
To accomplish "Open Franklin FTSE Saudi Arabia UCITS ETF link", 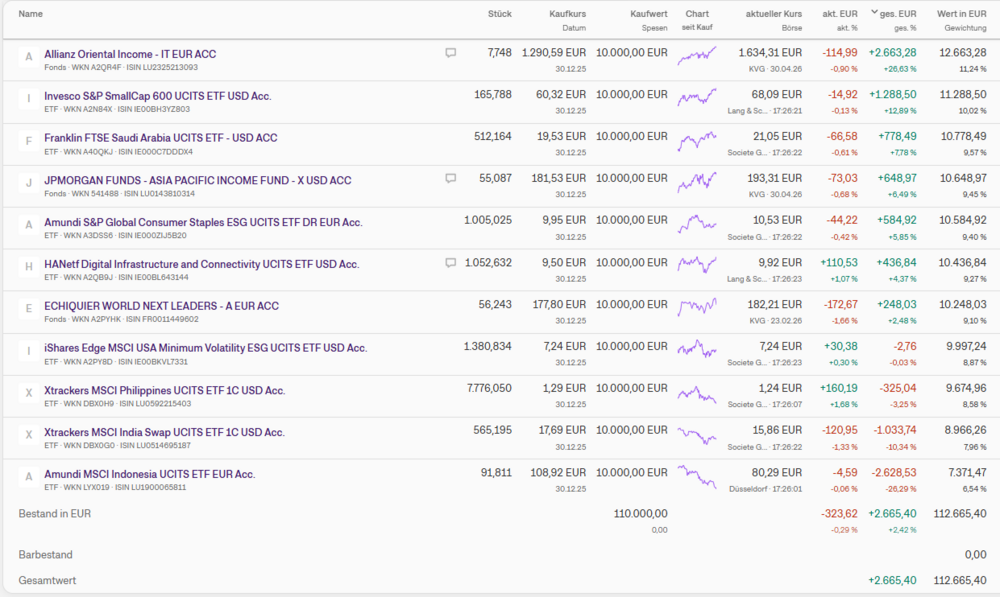I will click(x=161, y=138).
